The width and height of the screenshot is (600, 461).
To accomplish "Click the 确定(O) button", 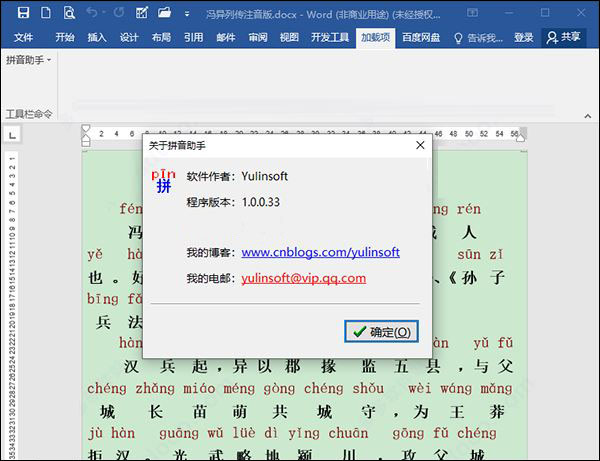I will [381, 332].
